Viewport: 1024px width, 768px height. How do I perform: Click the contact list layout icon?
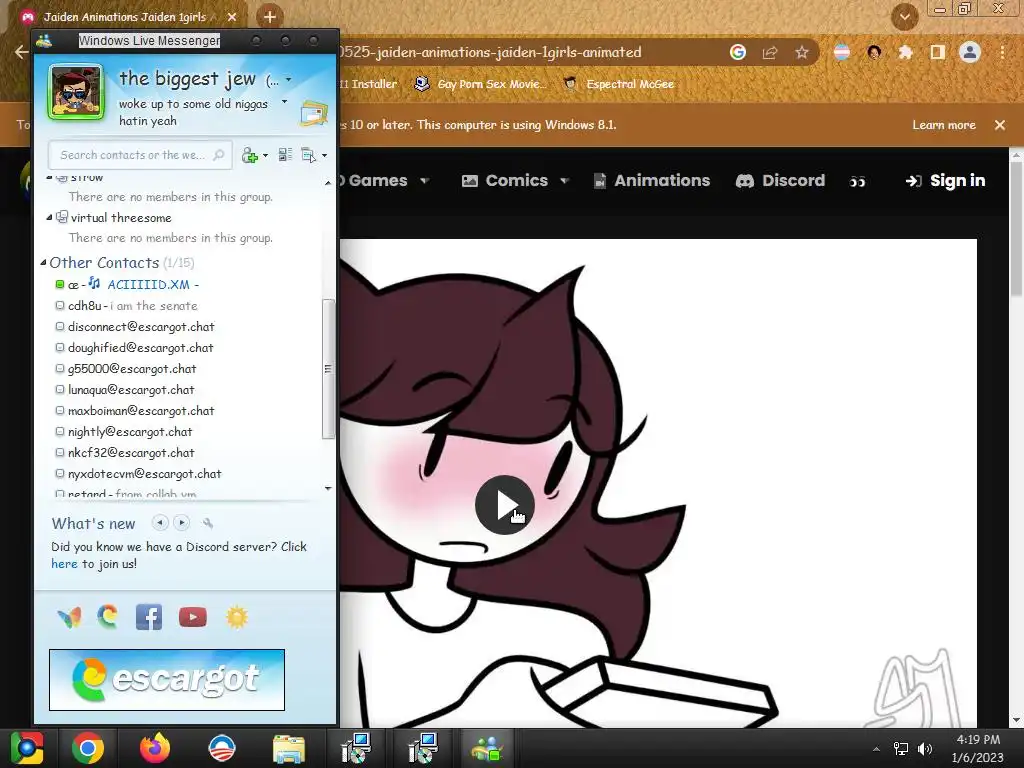click(285, 155)
